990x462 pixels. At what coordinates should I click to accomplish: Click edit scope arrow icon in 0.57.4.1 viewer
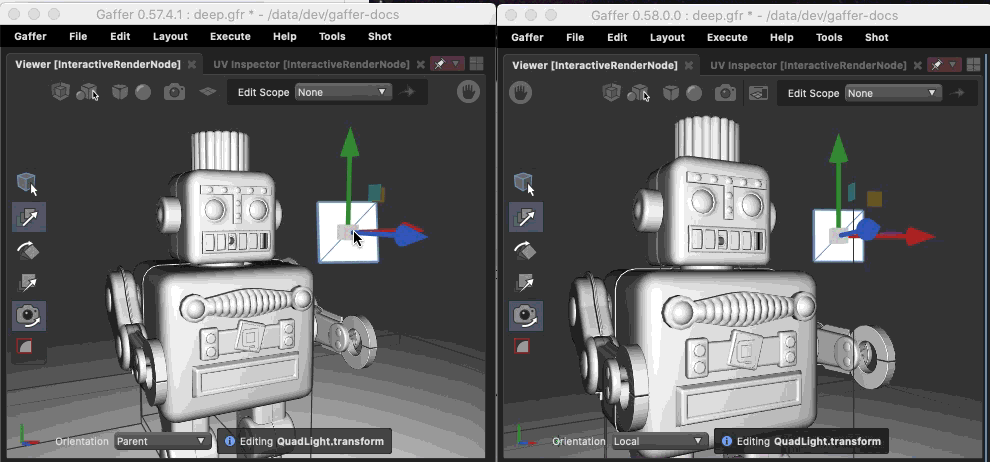click(409, 92)
